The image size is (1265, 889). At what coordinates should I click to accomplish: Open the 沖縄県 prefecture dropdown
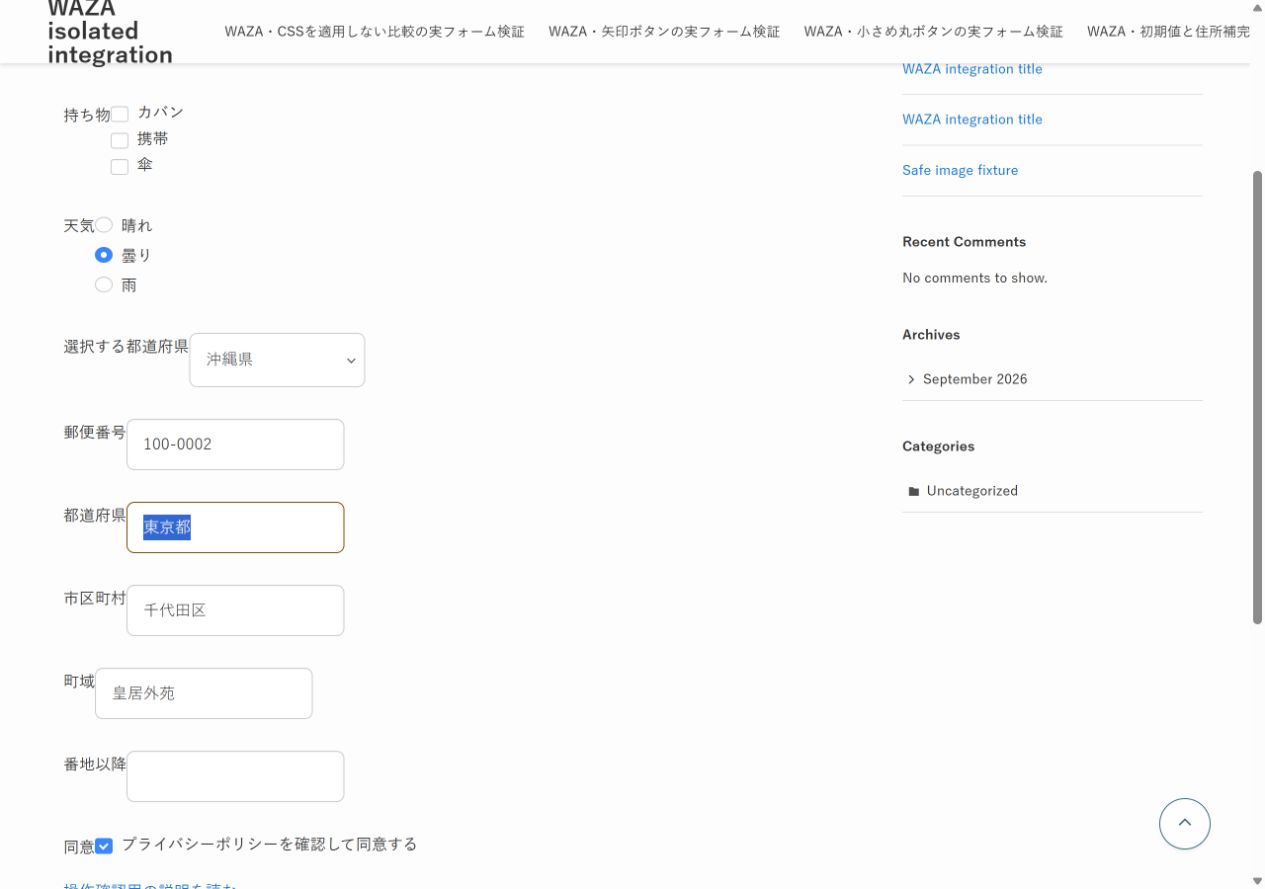coord(277,360)
